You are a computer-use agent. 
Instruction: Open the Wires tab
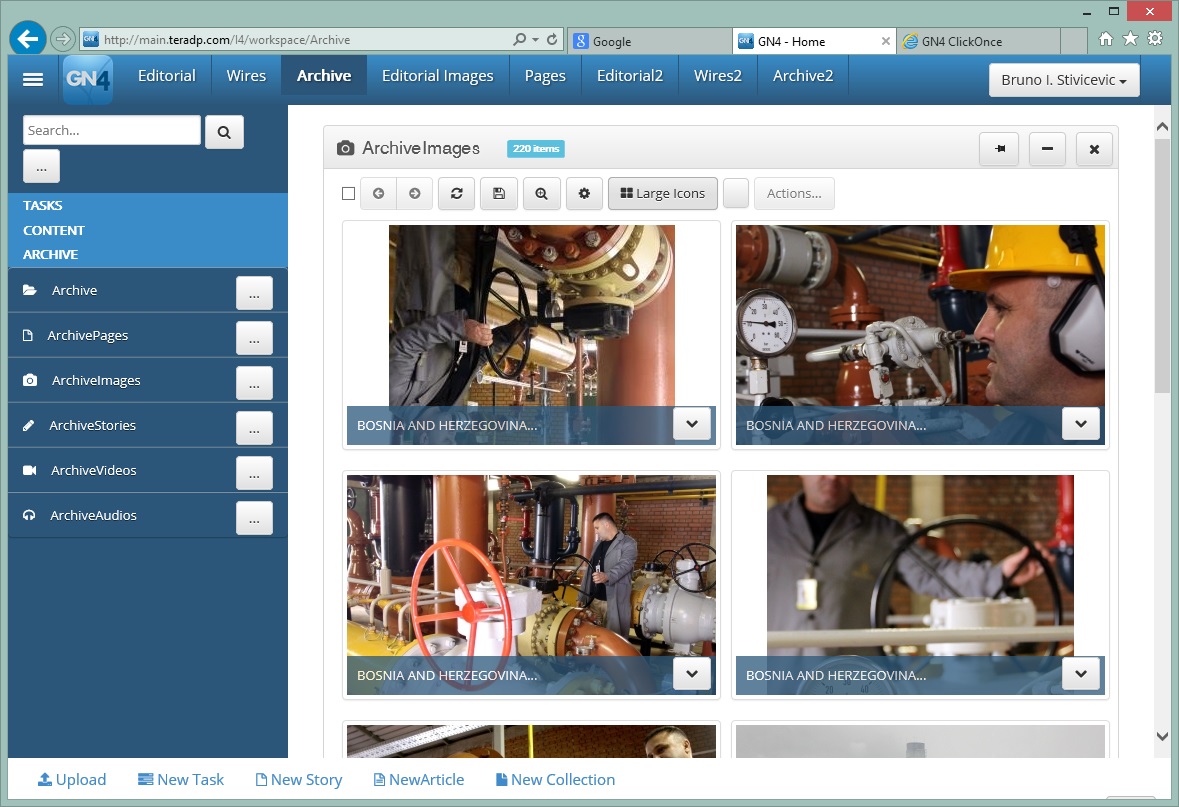[246, 75]
